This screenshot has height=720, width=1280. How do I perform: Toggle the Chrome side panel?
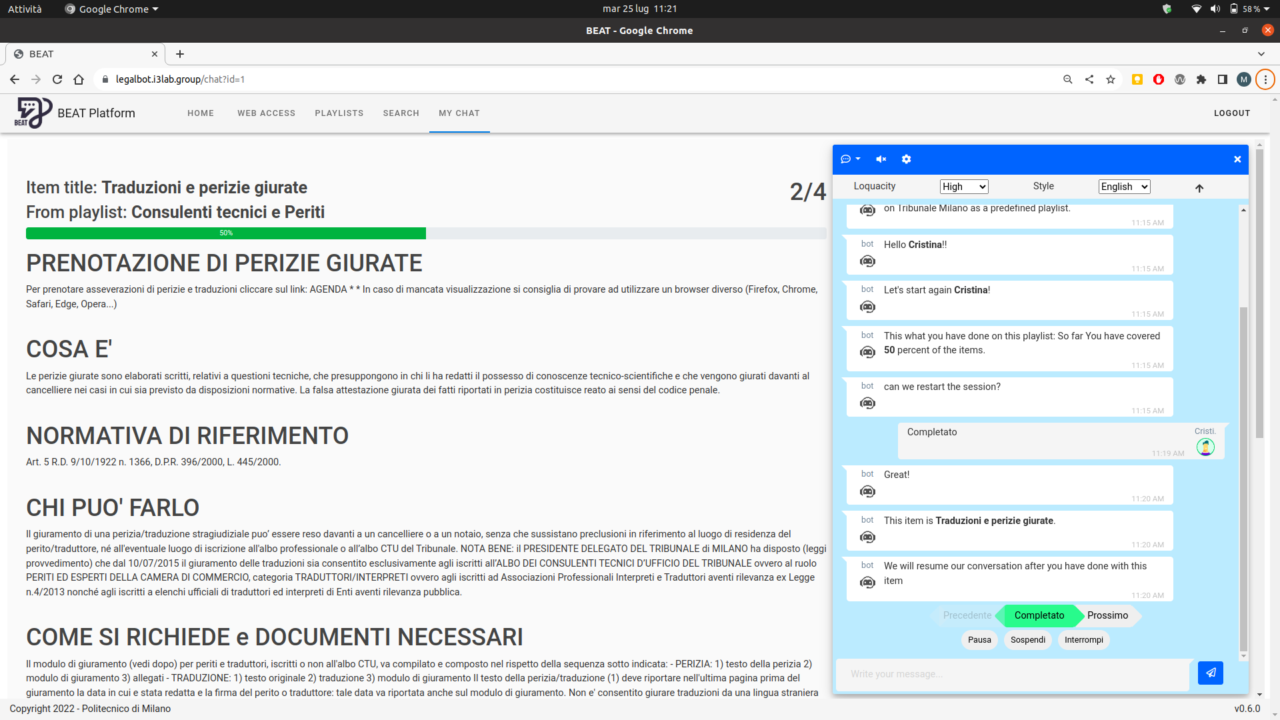[1222, 79]
